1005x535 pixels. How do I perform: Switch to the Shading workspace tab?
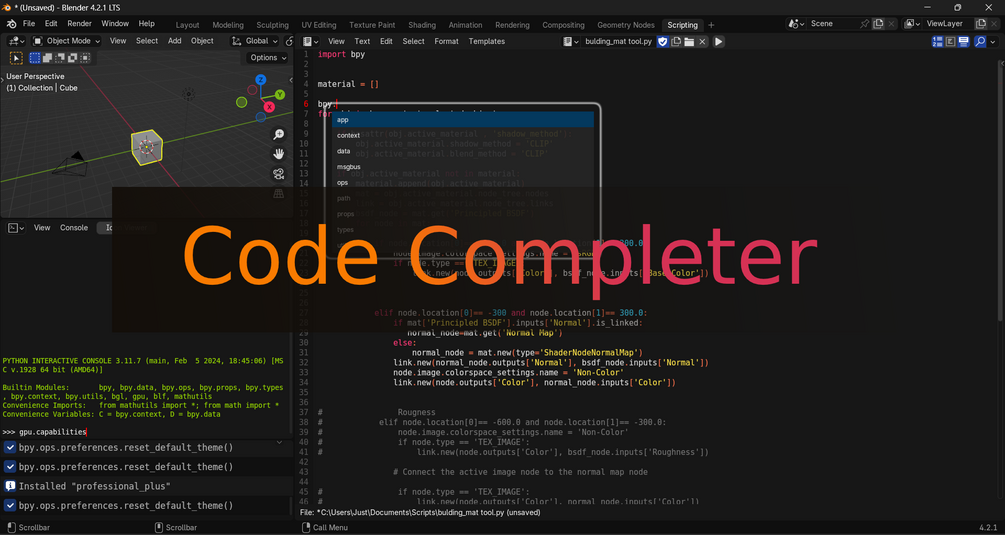click(422, 25)
